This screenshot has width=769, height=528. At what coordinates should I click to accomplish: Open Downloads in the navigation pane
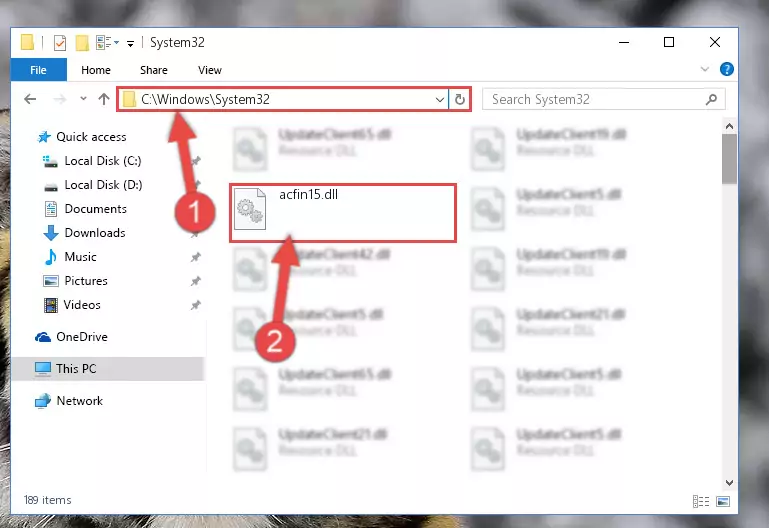[95, 233]
